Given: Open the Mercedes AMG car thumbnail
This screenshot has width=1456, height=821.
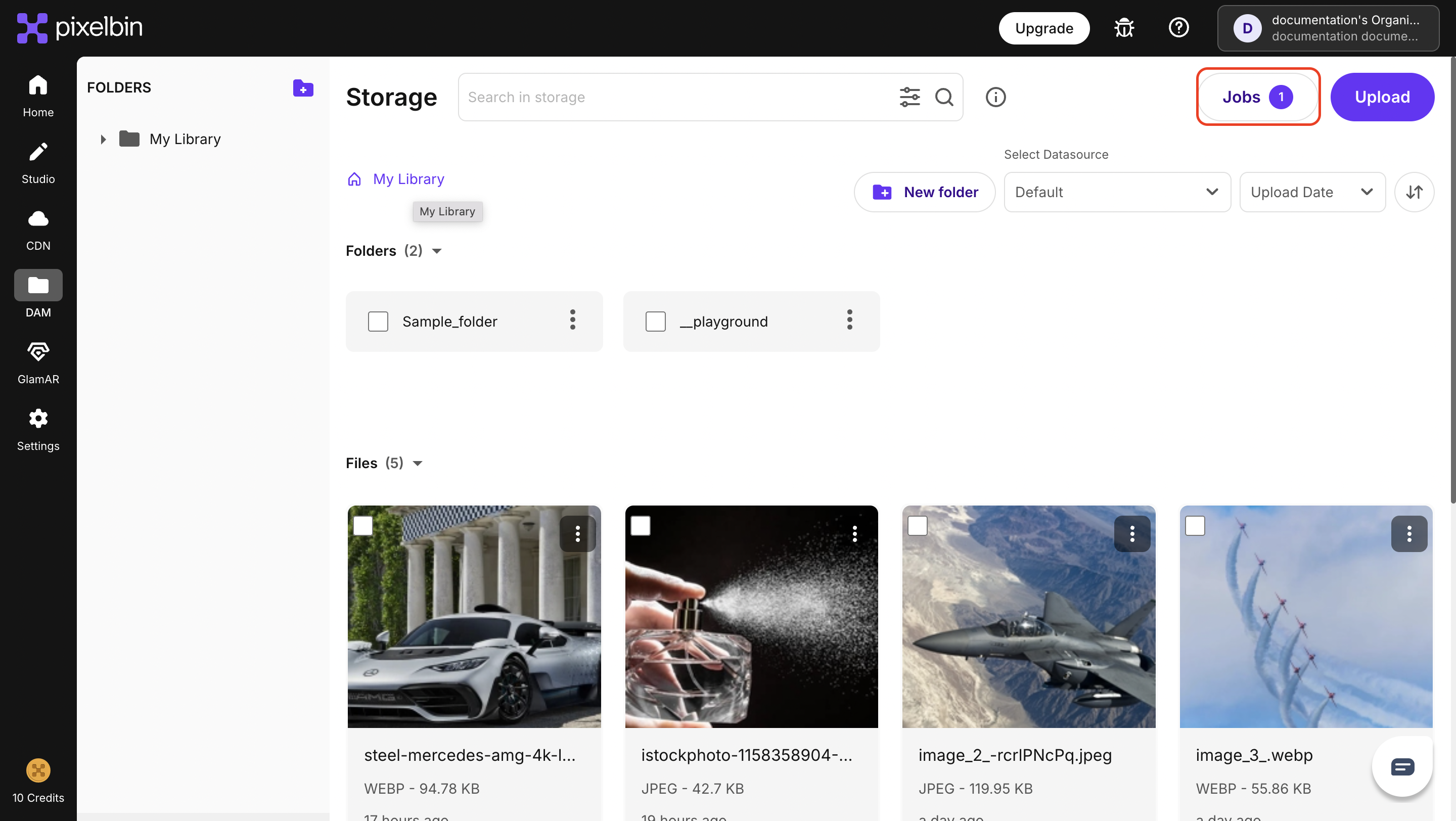Looking at the screenshot, I should [474, 616].
